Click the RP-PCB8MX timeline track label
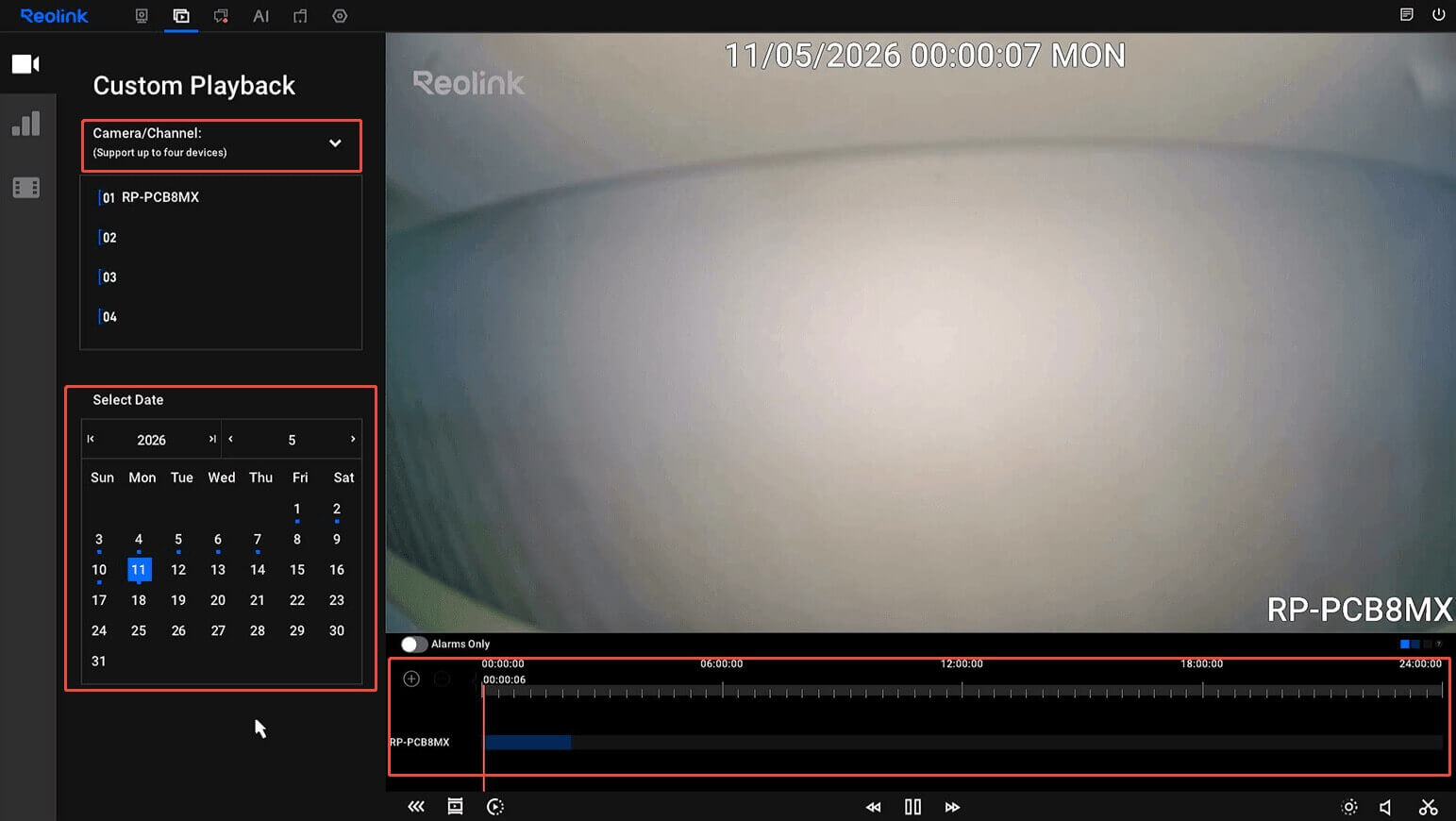 [420, 743]
